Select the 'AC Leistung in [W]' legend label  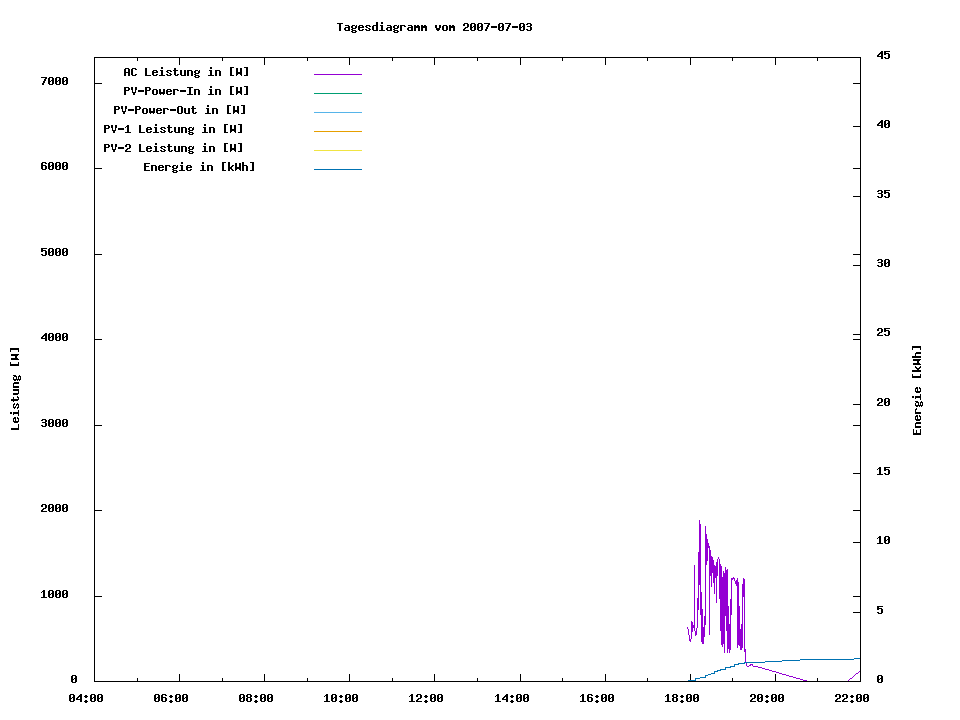(x=186, y=72)
